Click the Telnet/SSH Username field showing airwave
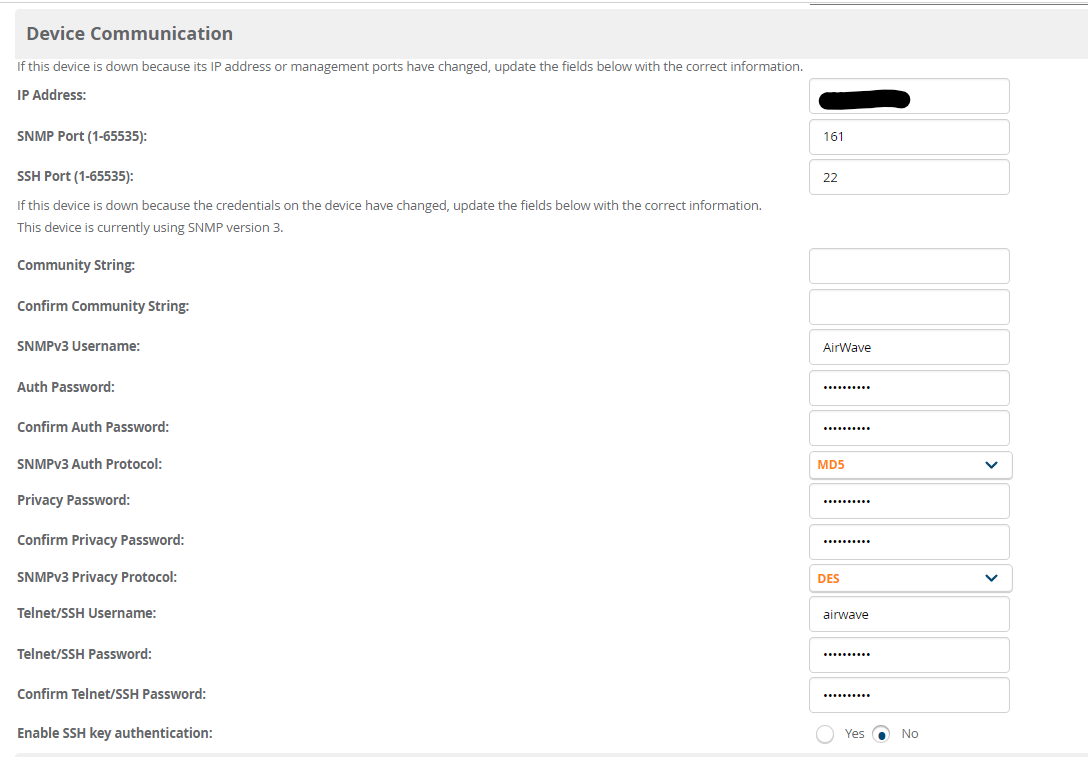 (909, 614)
